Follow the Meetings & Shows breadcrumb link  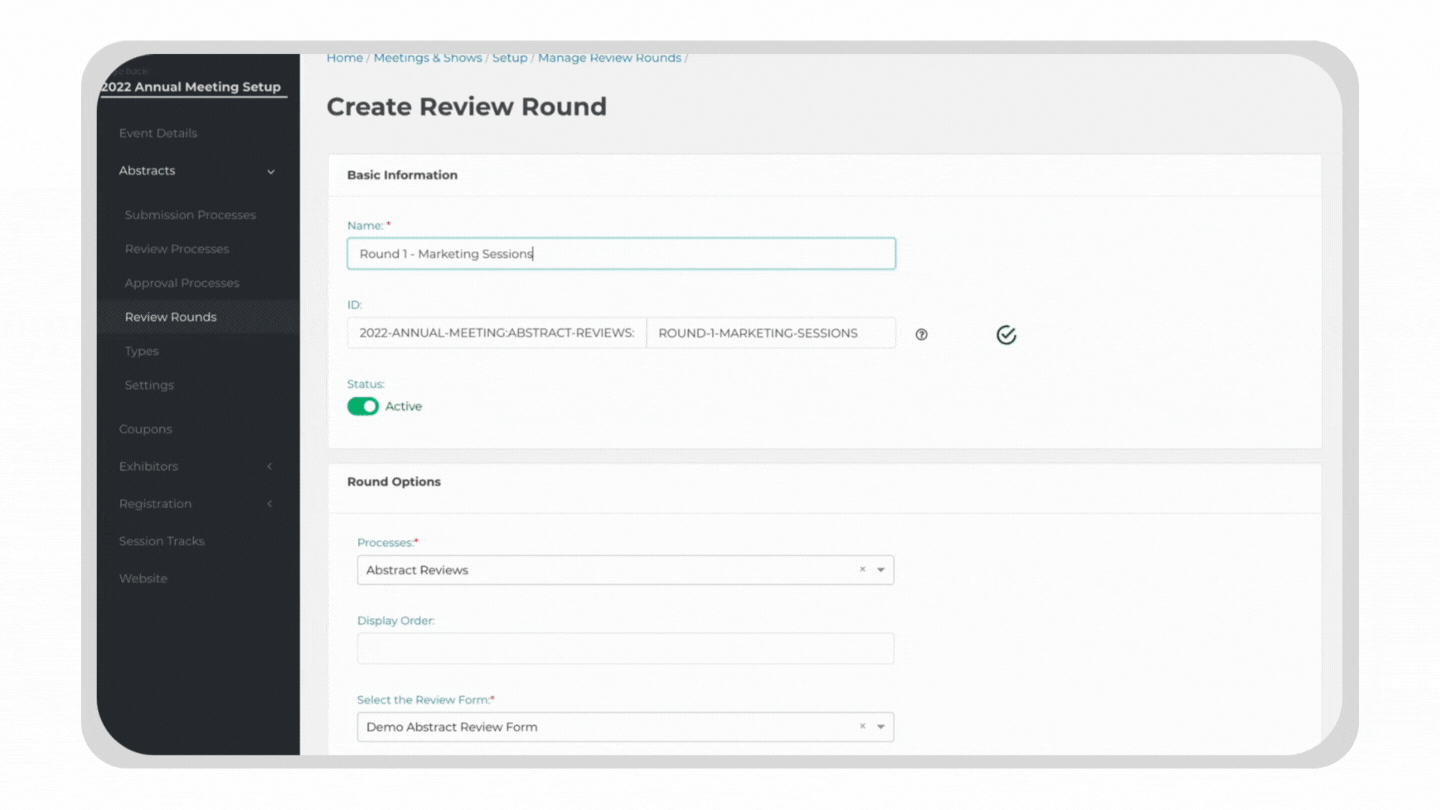[x=428, y=58]
